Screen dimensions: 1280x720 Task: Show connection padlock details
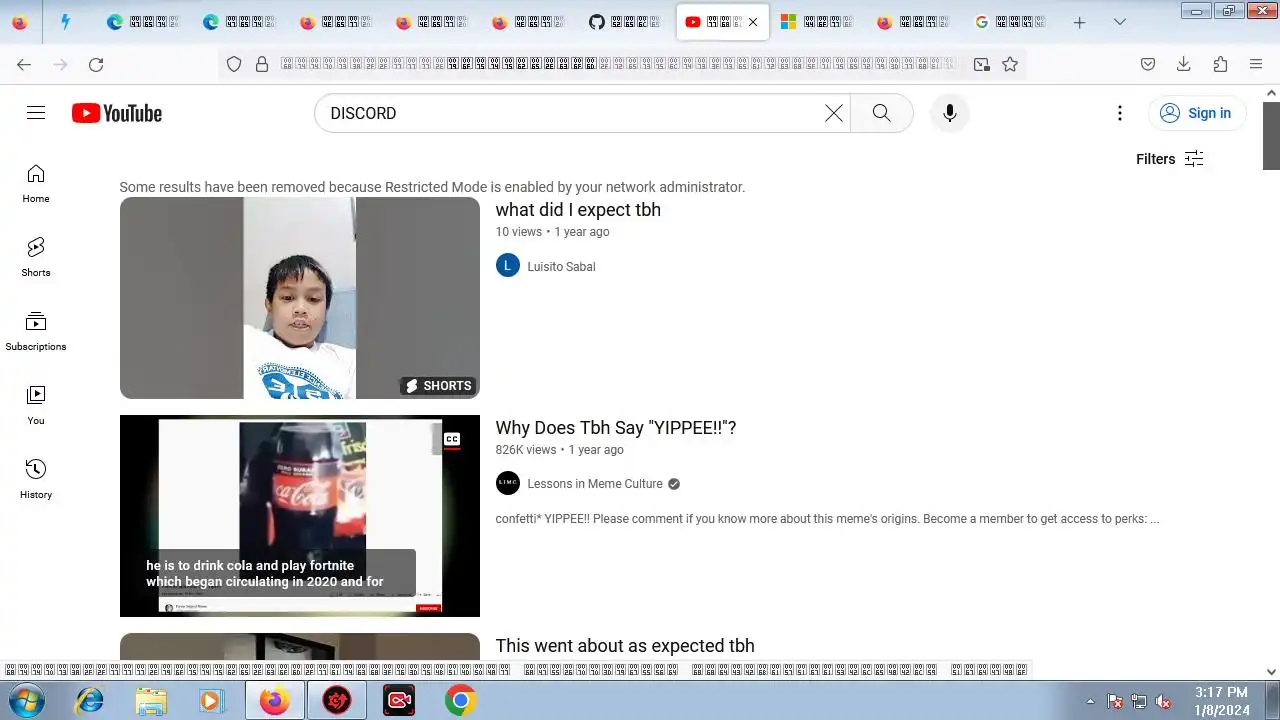262,64
